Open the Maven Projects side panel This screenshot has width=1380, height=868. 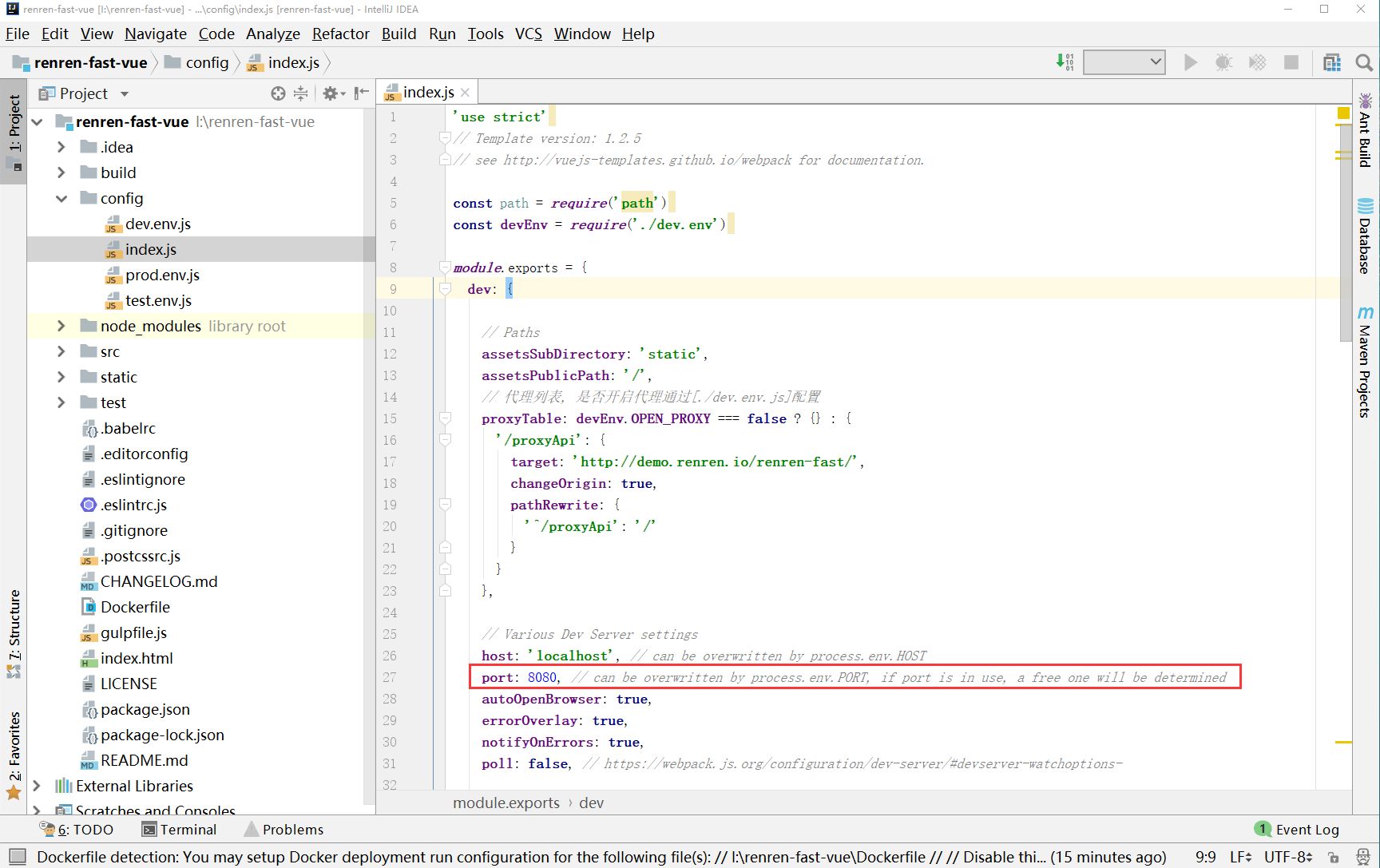[x=1366, y=361]
